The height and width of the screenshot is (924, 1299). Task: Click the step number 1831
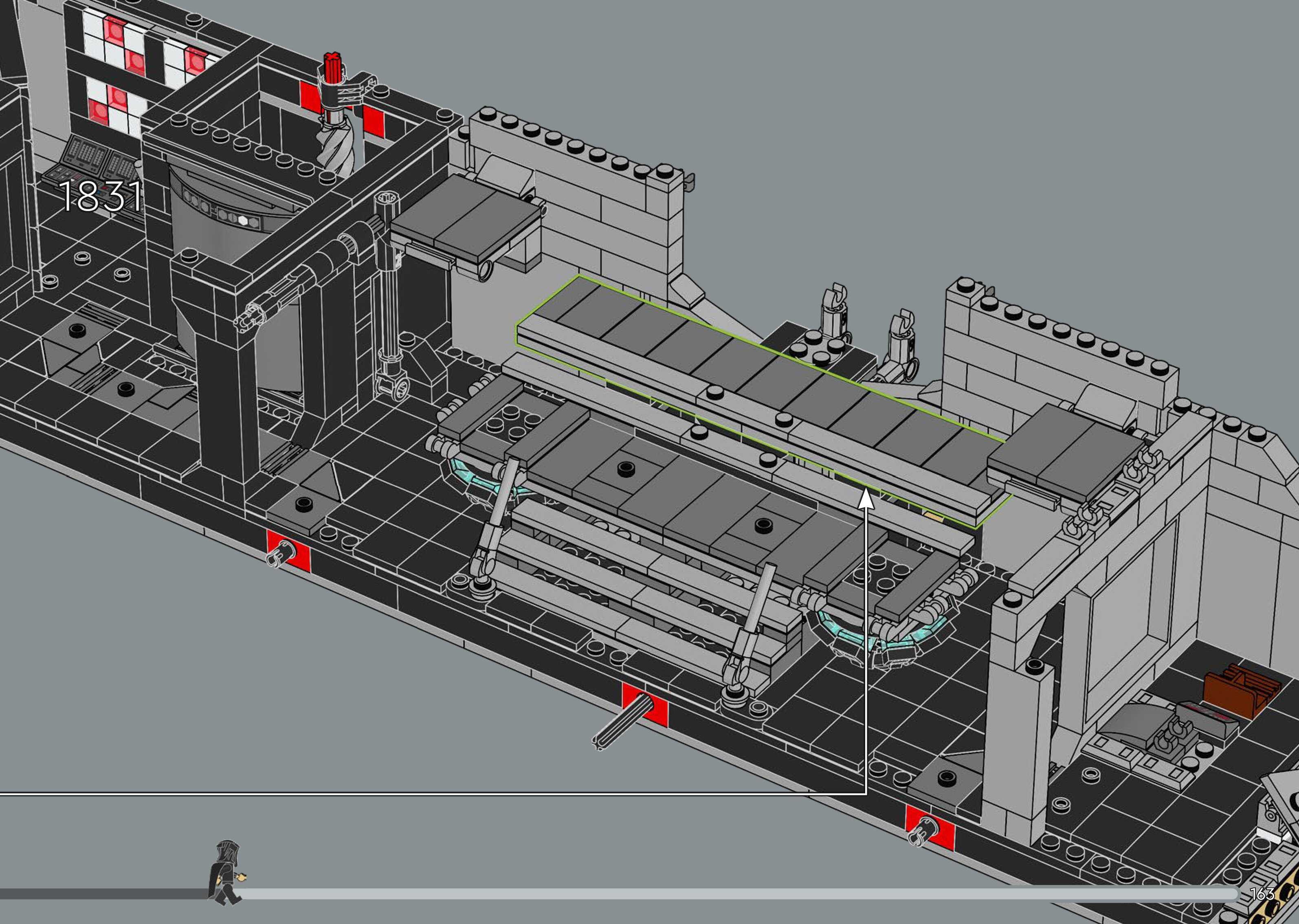click(x=100, y=197)
